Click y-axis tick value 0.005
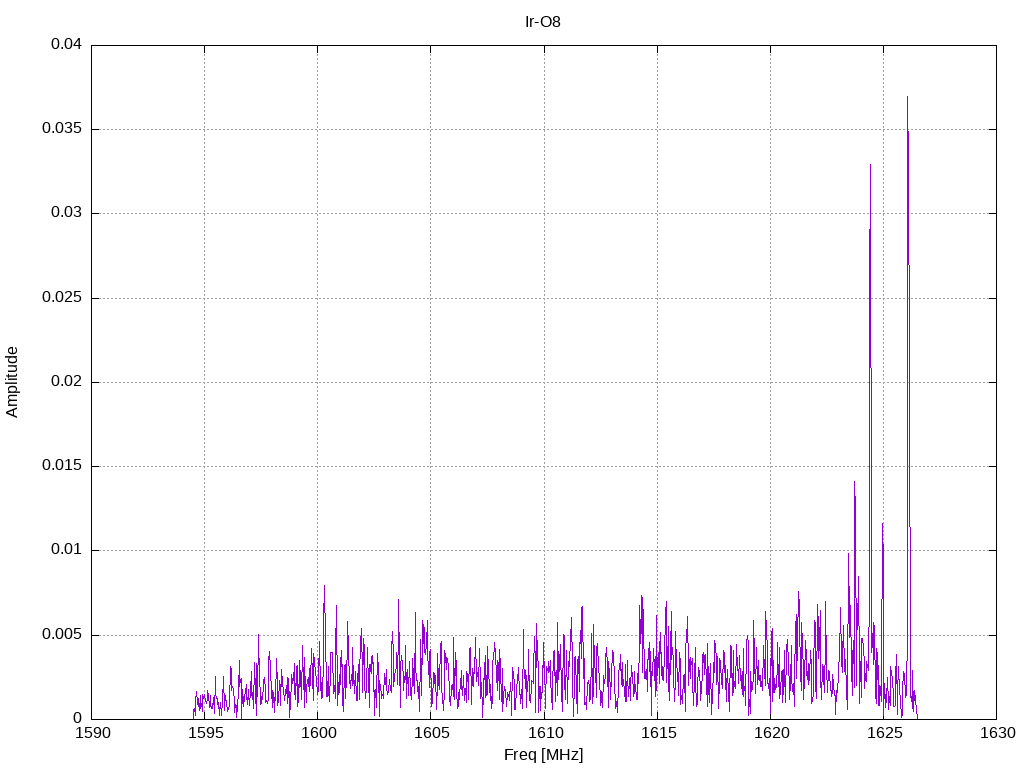Image resolution: width=1024 pixels, height=768 pixels. pyautogui.click(x=62, y=635)
